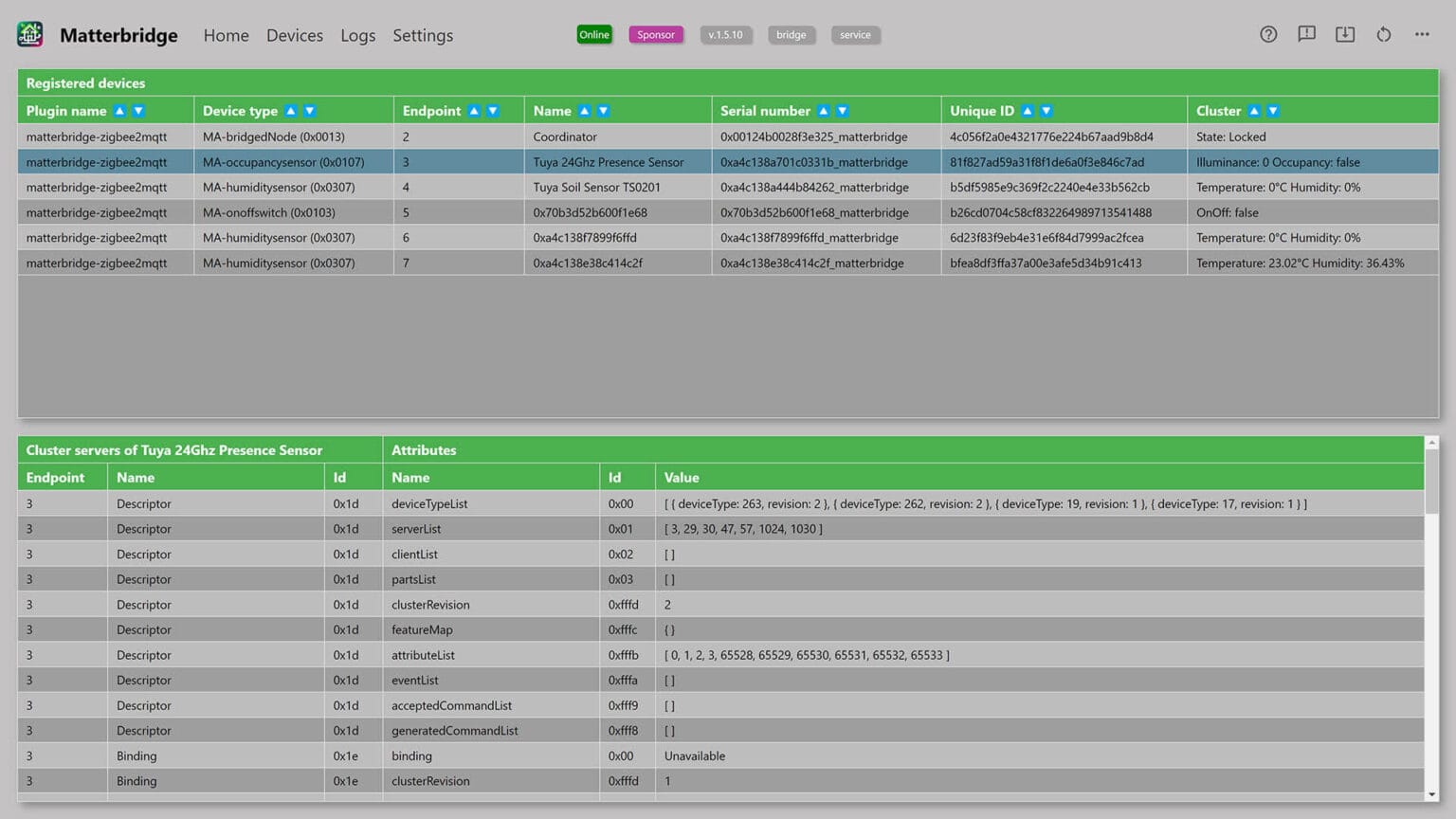Viewport: 1456px width, 819px height.
Task: Open the Devices menu
Action: click(x=294, y=35)
